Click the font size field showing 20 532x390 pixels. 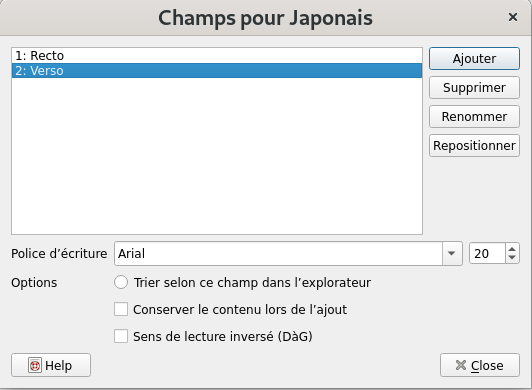488,253
